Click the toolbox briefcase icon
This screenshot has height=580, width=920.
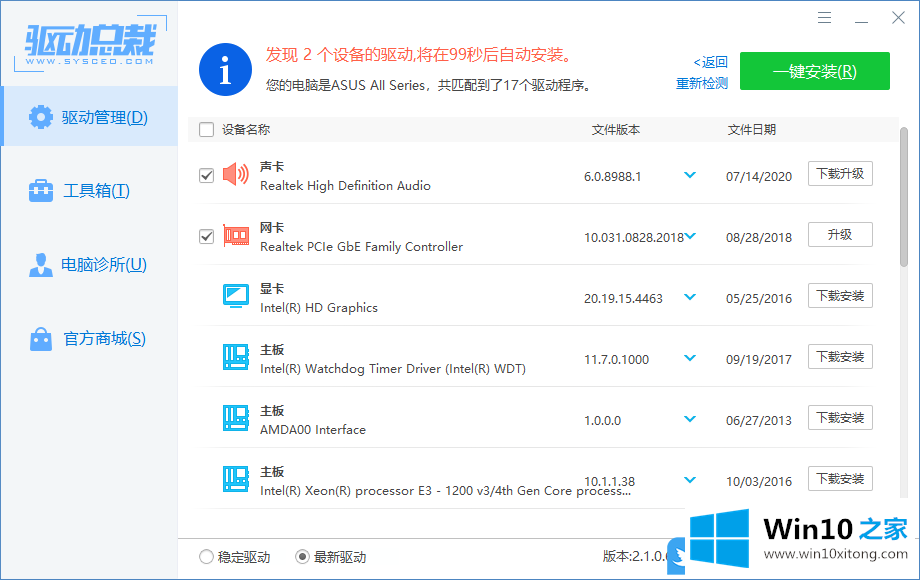pyautogui.click(x=40, y=191)
